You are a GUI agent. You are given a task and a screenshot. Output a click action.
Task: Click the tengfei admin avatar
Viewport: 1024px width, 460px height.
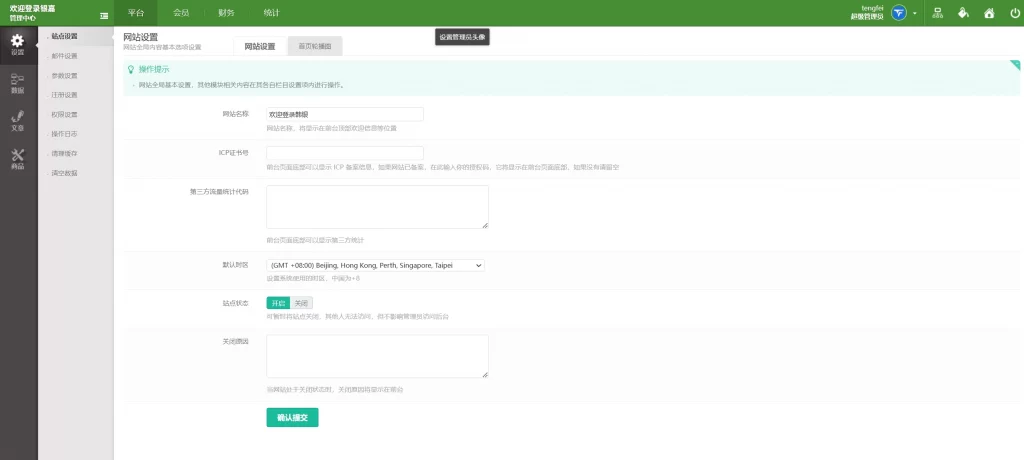[899, 13]
